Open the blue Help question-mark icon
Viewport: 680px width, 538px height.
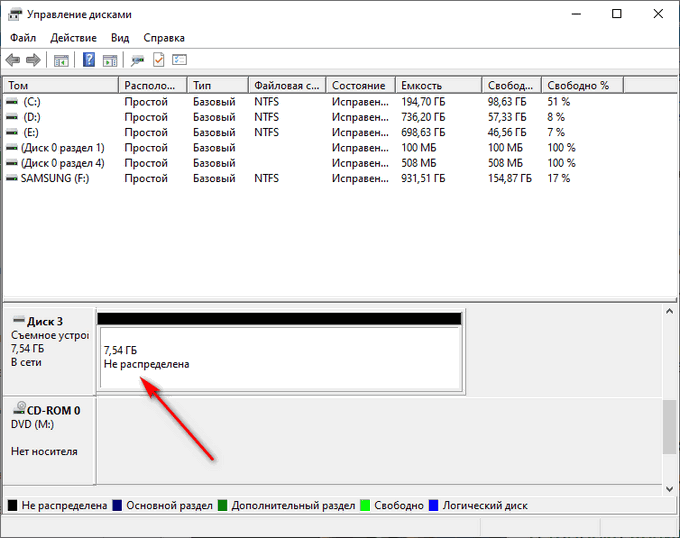click(89, 60)
